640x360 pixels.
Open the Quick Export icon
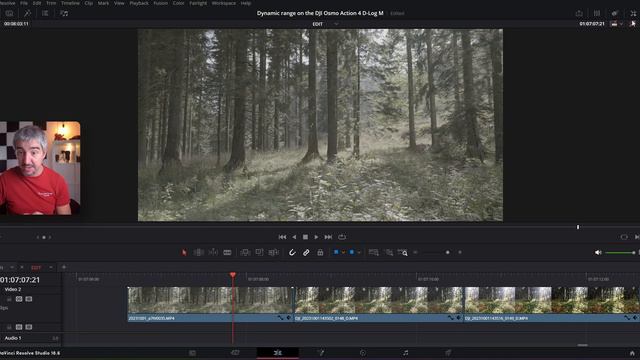coord(579,13)
